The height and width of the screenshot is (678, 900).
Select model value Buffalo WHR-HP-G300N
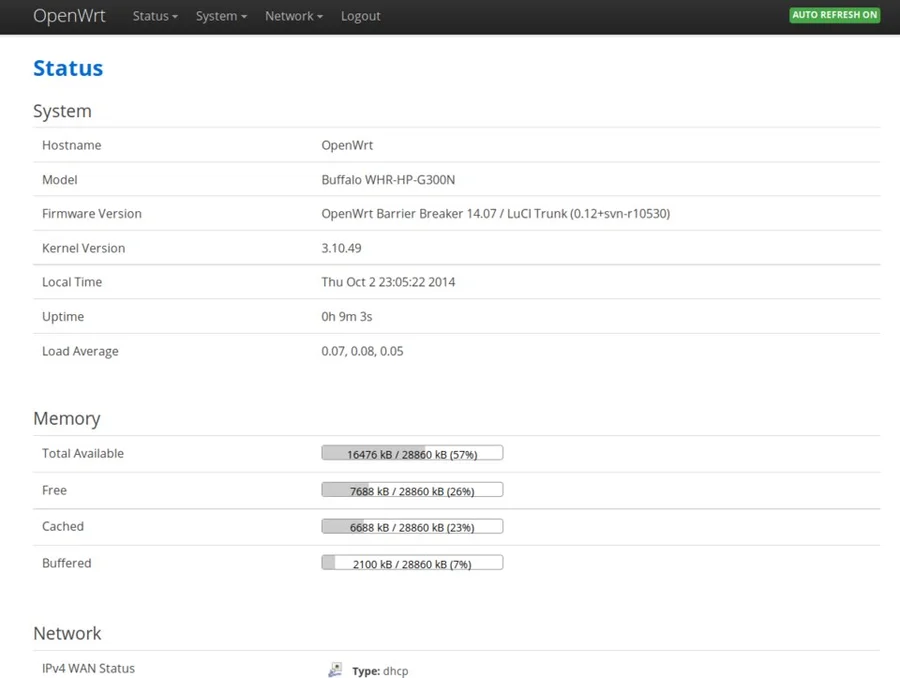pyautogui.click(x=388, y=180)
